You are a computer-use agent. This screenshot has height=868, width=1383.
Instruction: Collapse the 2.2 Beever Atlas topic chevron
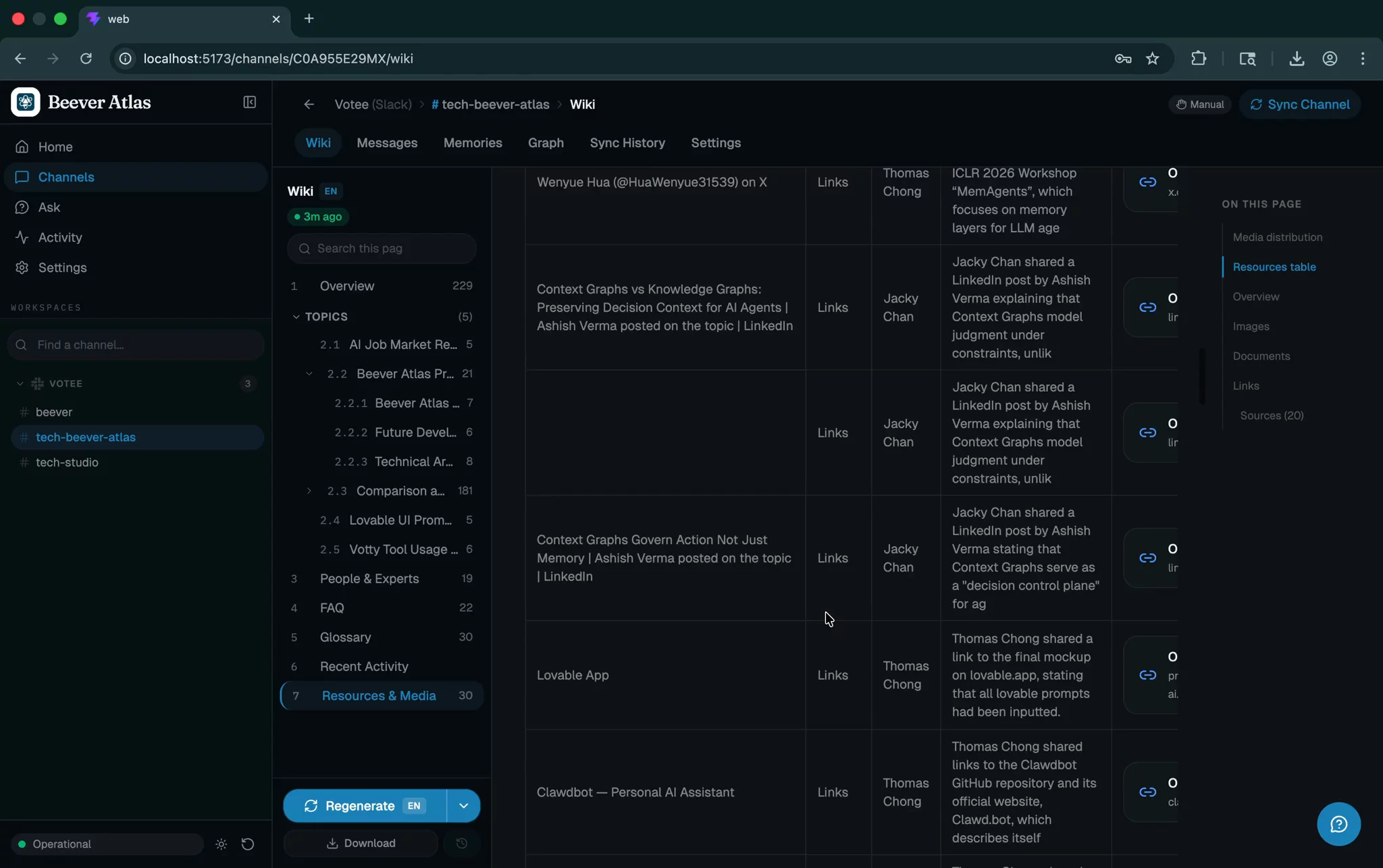pos(309,374)
